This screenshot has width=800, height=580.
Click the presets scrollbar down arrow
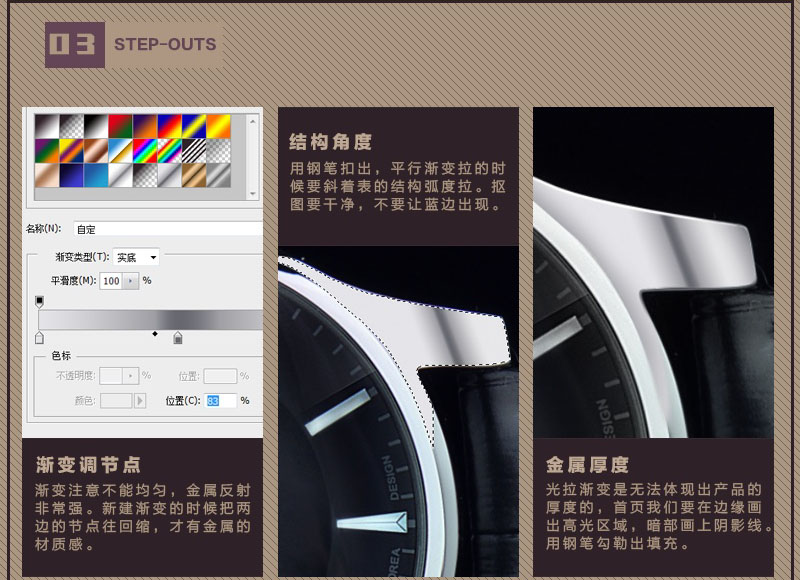tap(253, 194)
